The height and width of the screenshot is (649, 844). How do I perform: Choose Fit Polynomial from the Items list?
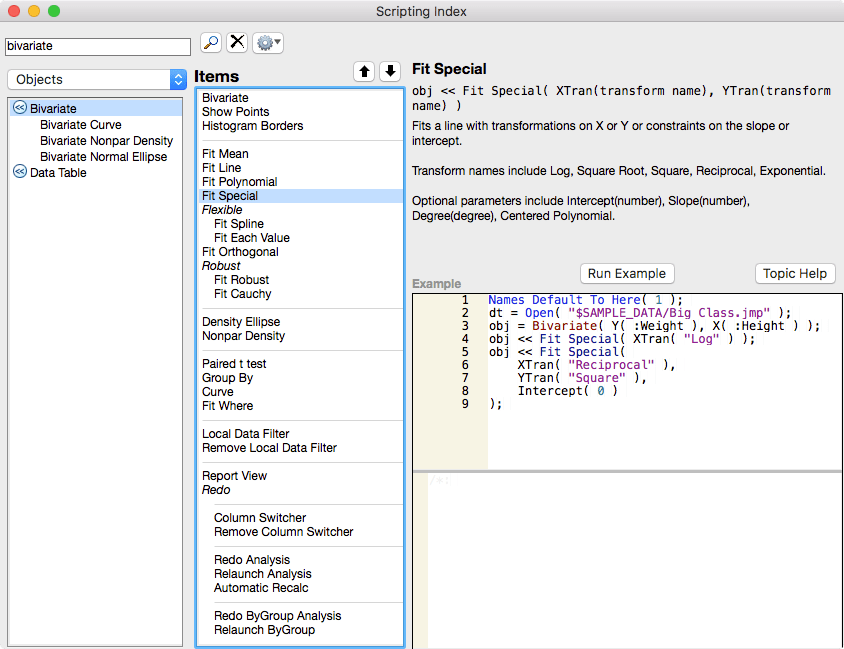(x=240, y=182)
